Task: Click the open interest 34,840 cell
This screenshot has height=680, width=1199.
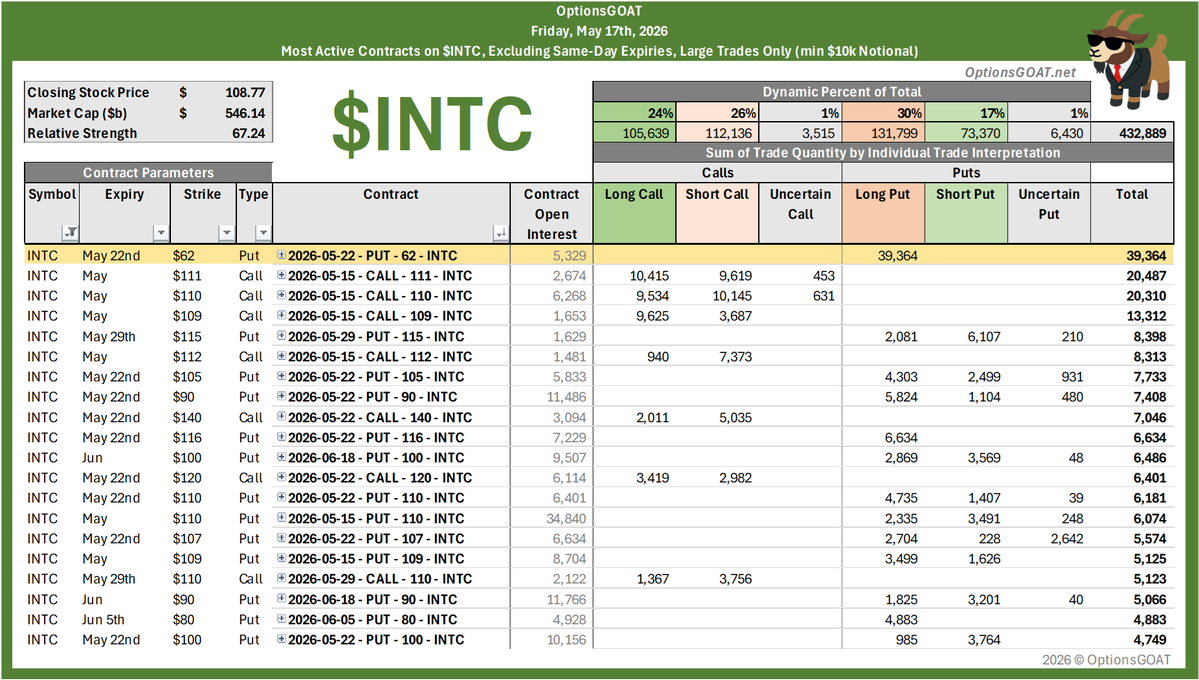Action: [x=566, y=518]
